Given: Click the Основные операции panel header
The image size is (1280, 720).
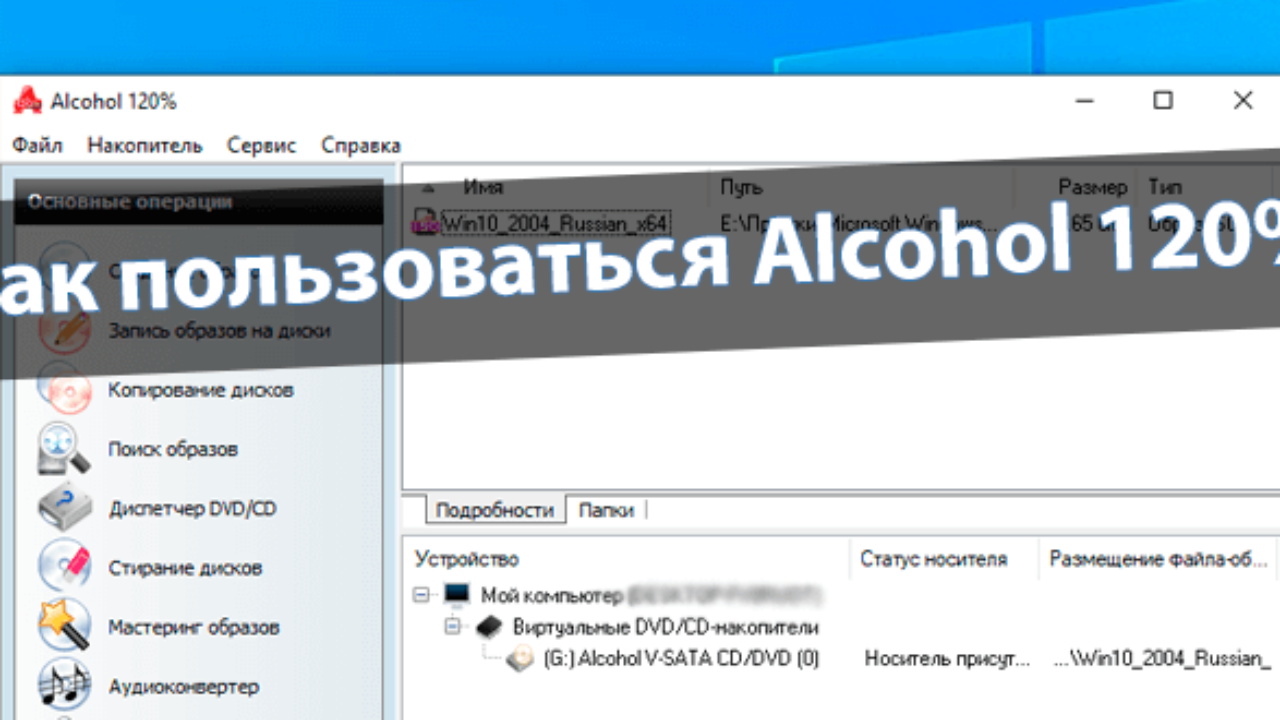Looking at the screenshot, I should tap(200, 202).
